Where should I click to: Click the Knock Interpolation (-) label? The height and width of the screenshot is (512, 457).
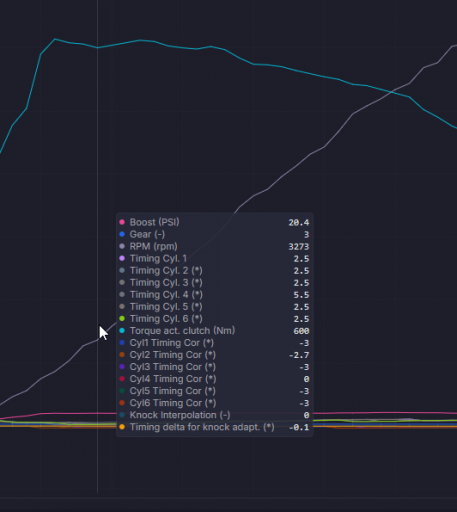pos(180,415)
